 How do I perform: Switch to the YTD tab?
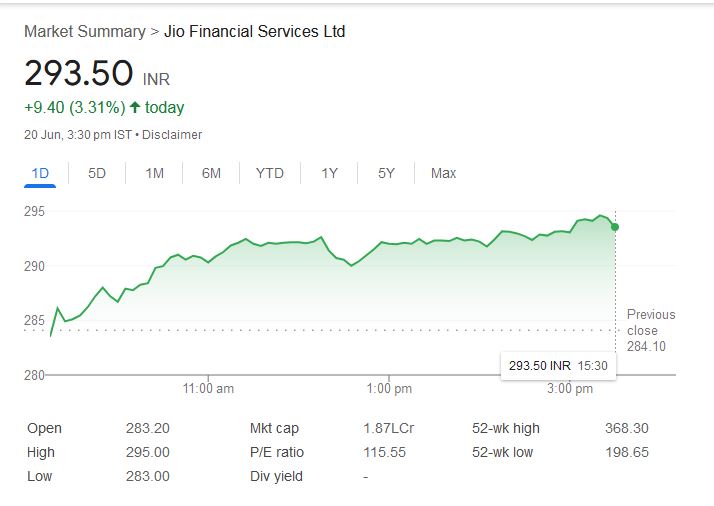tap(269, 173)
